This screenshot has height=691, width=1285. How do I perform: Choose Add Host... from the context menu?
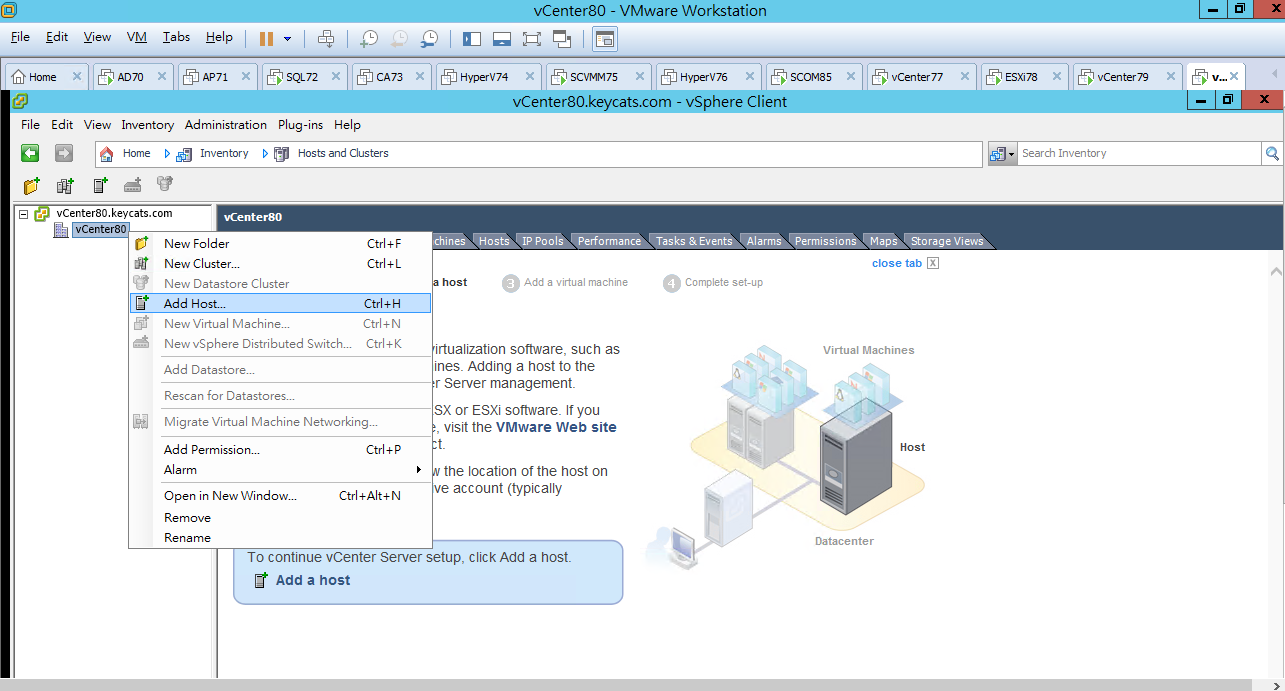tap(281, 303)
